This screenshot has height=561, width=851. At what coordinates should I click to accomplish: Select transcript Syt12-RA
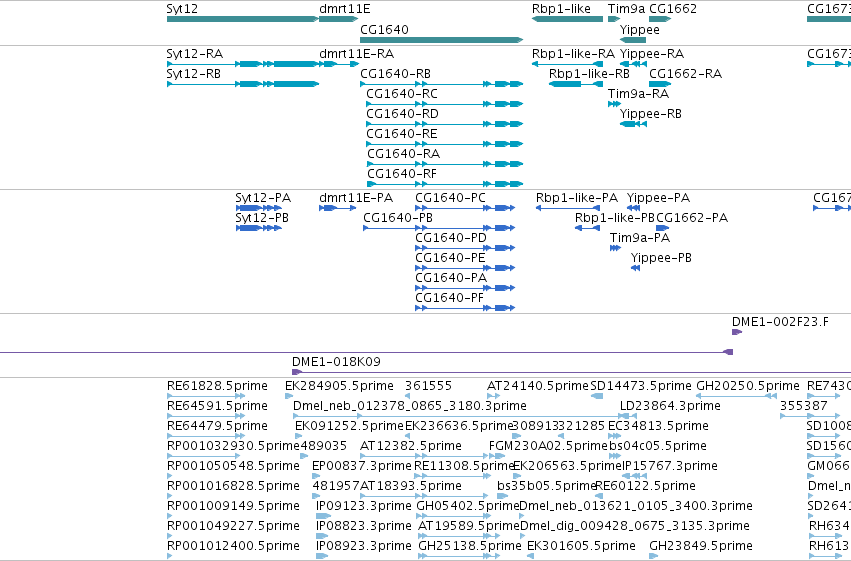tap(243, 64)
